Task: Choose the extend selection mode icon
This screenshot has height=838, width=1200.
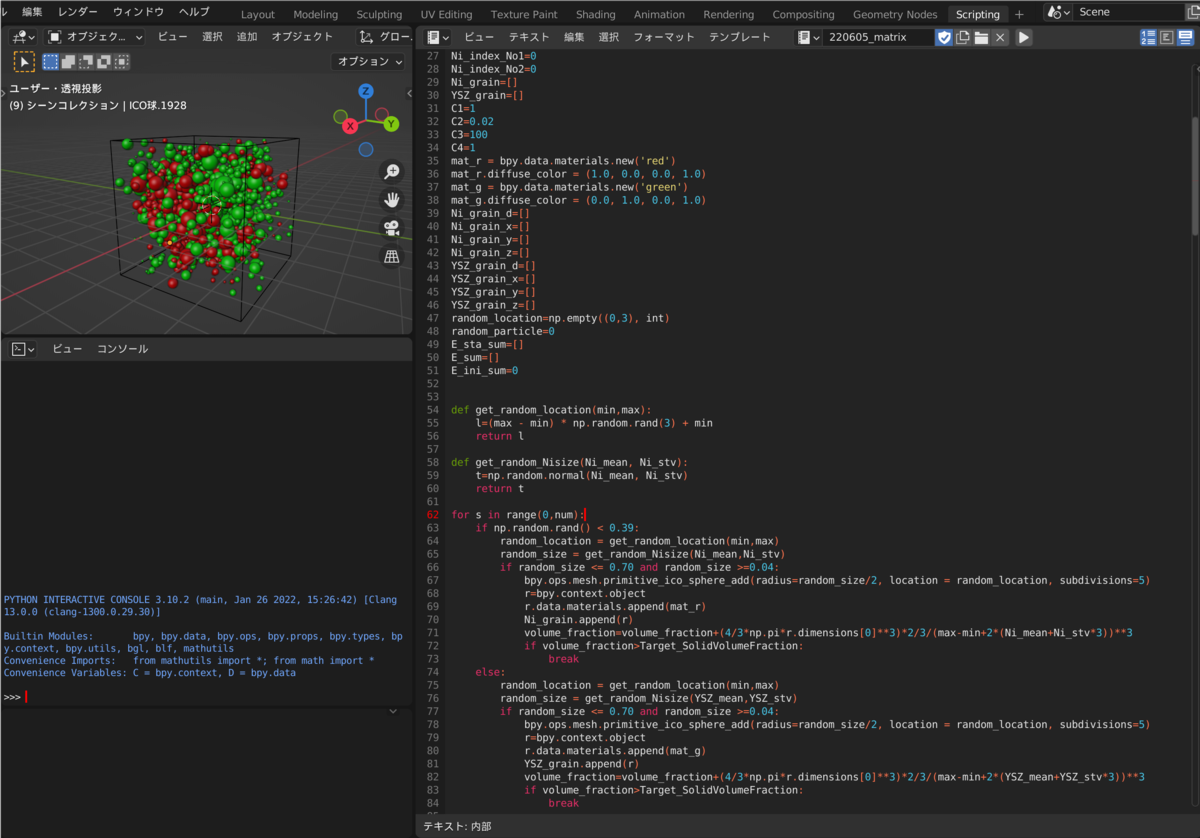Action: pyautogui.click(x=68, y=62)
